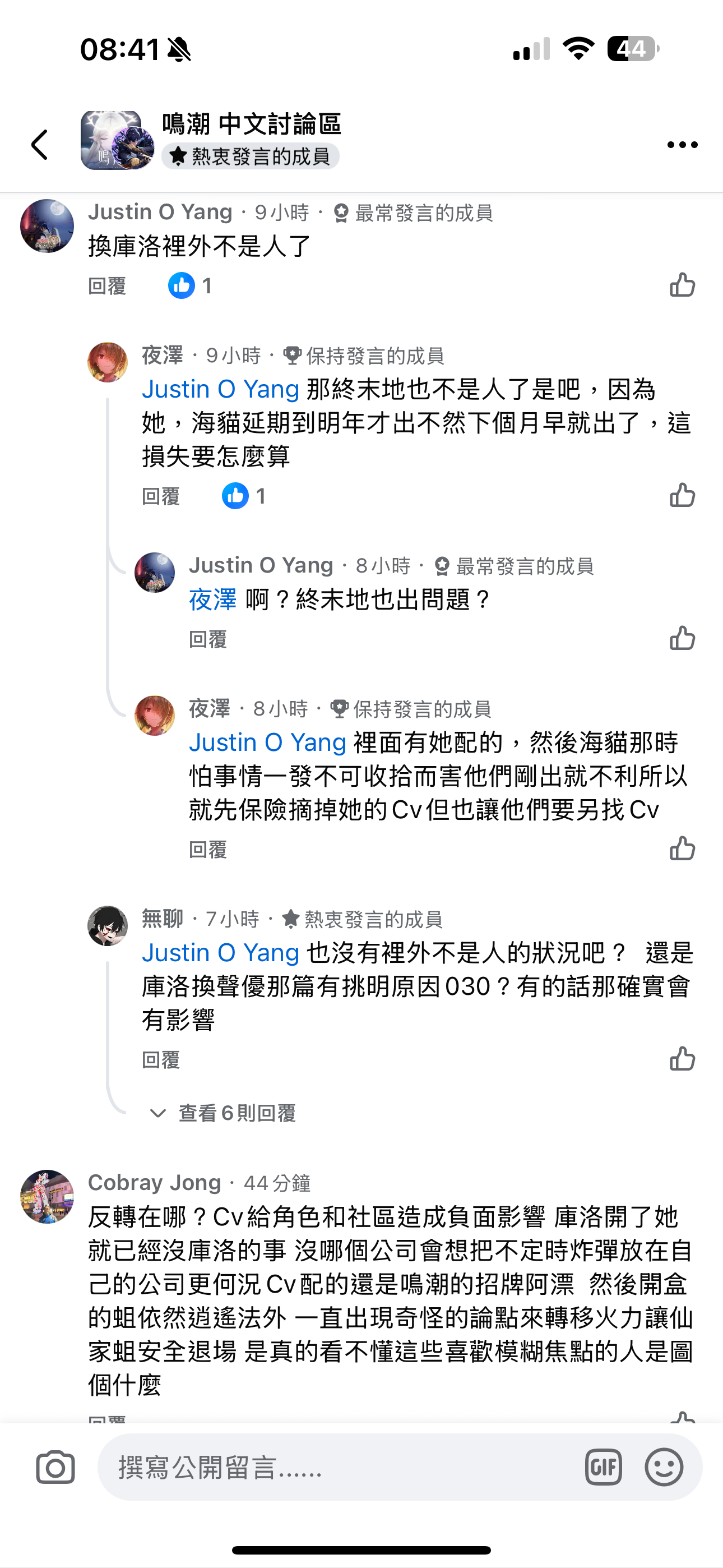Viewport: 723px width, 1568px height.
Task: Like 夜澤's 9小時 reply about 終末地
Action: tap(682, 496)
